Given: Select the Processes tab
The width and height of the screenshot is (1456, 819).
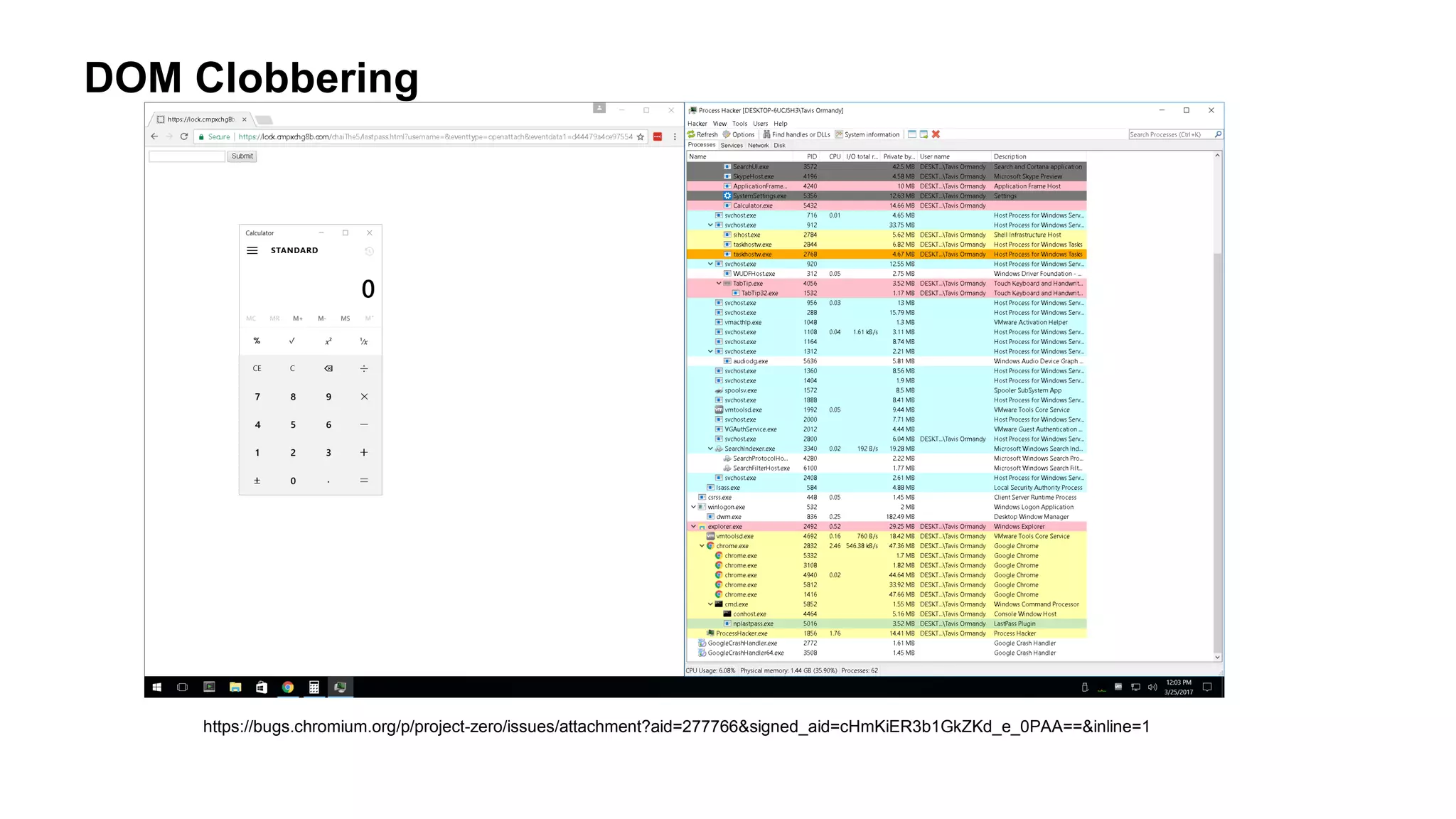Looking at the screenshot, I should pyautogui.click(x=702, y=145).
